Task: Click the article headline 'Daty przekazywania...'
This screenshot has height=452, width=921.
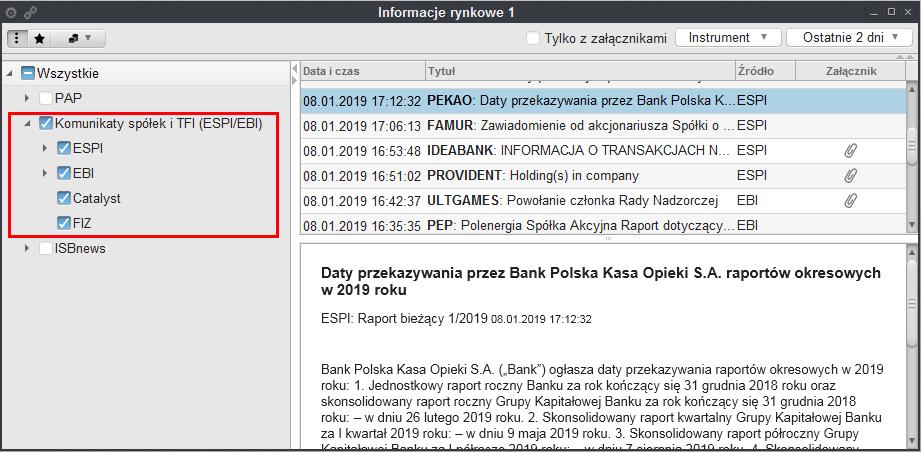Action: pyautogui.click(x=601, y=281)
